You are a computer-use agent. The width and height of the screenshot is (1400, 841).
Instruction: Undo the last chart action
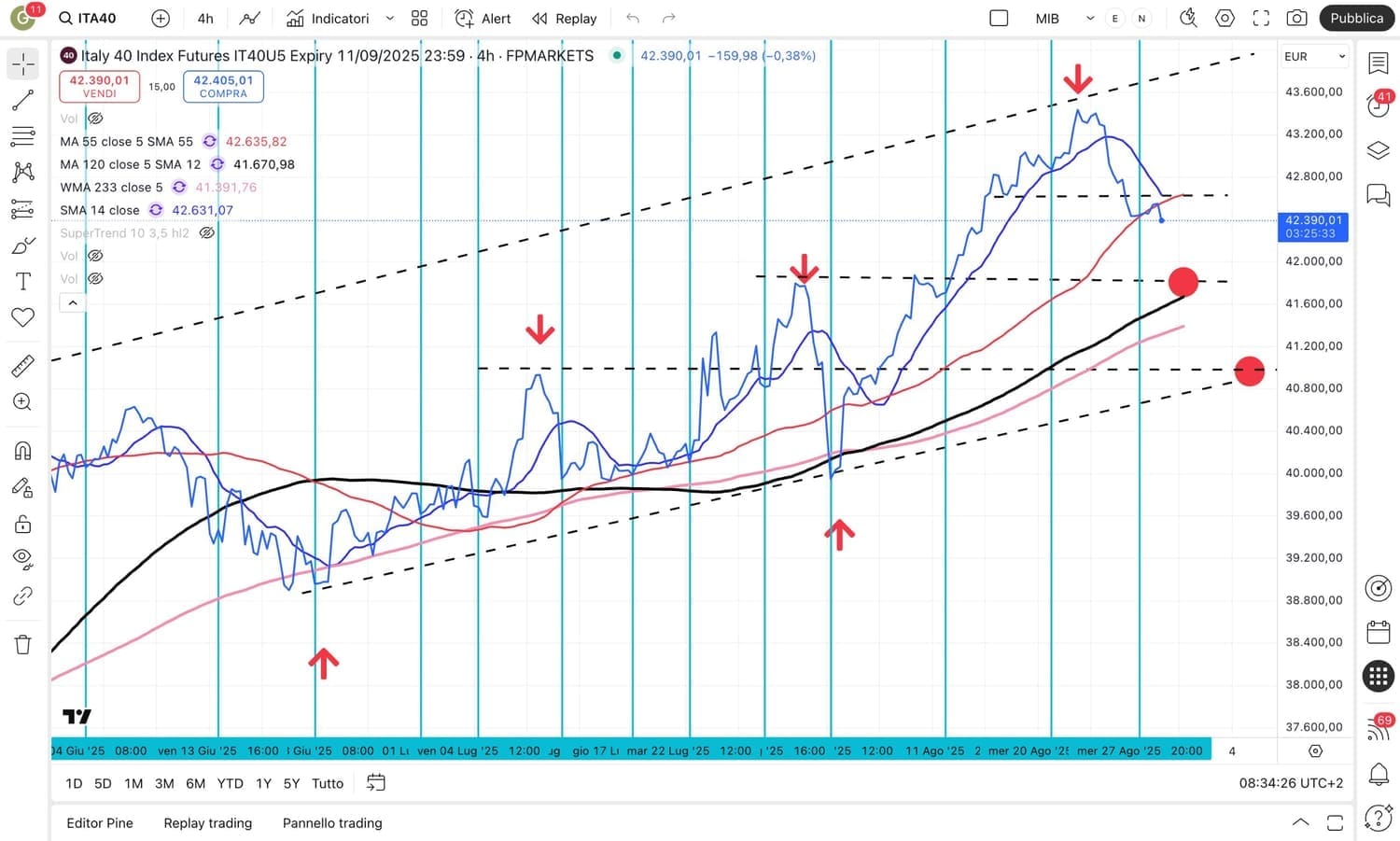pos(633,18)
